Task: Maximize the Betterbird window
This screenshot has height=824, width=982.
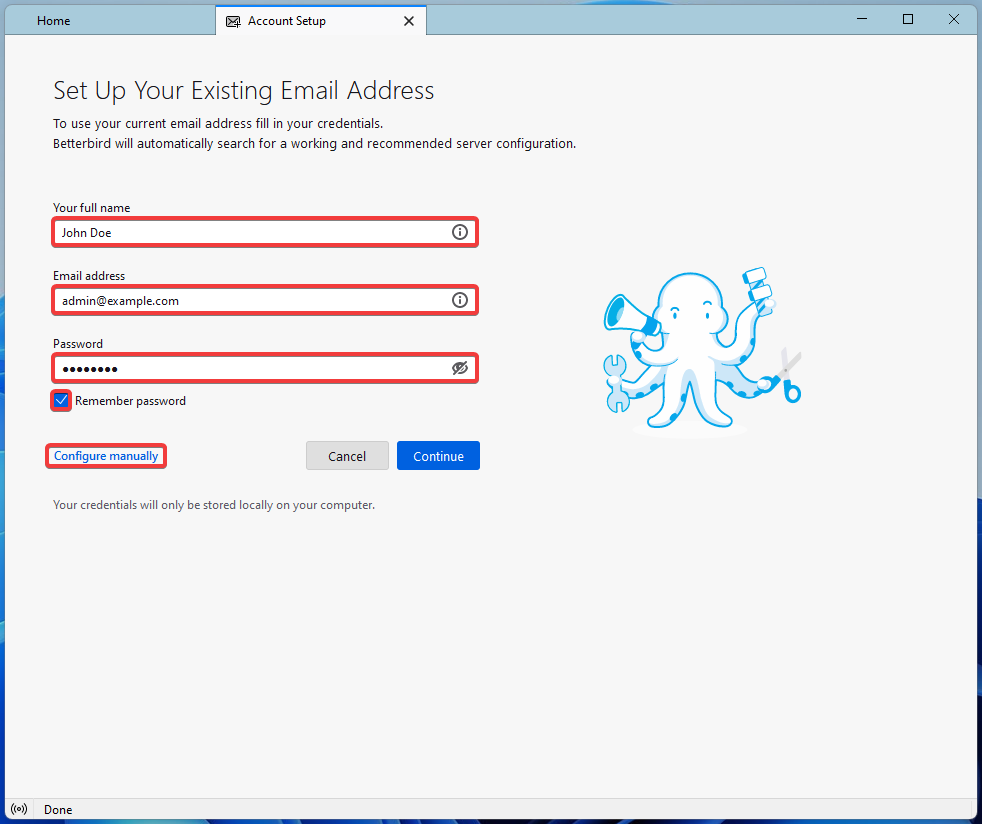Action: pos(908,19)
